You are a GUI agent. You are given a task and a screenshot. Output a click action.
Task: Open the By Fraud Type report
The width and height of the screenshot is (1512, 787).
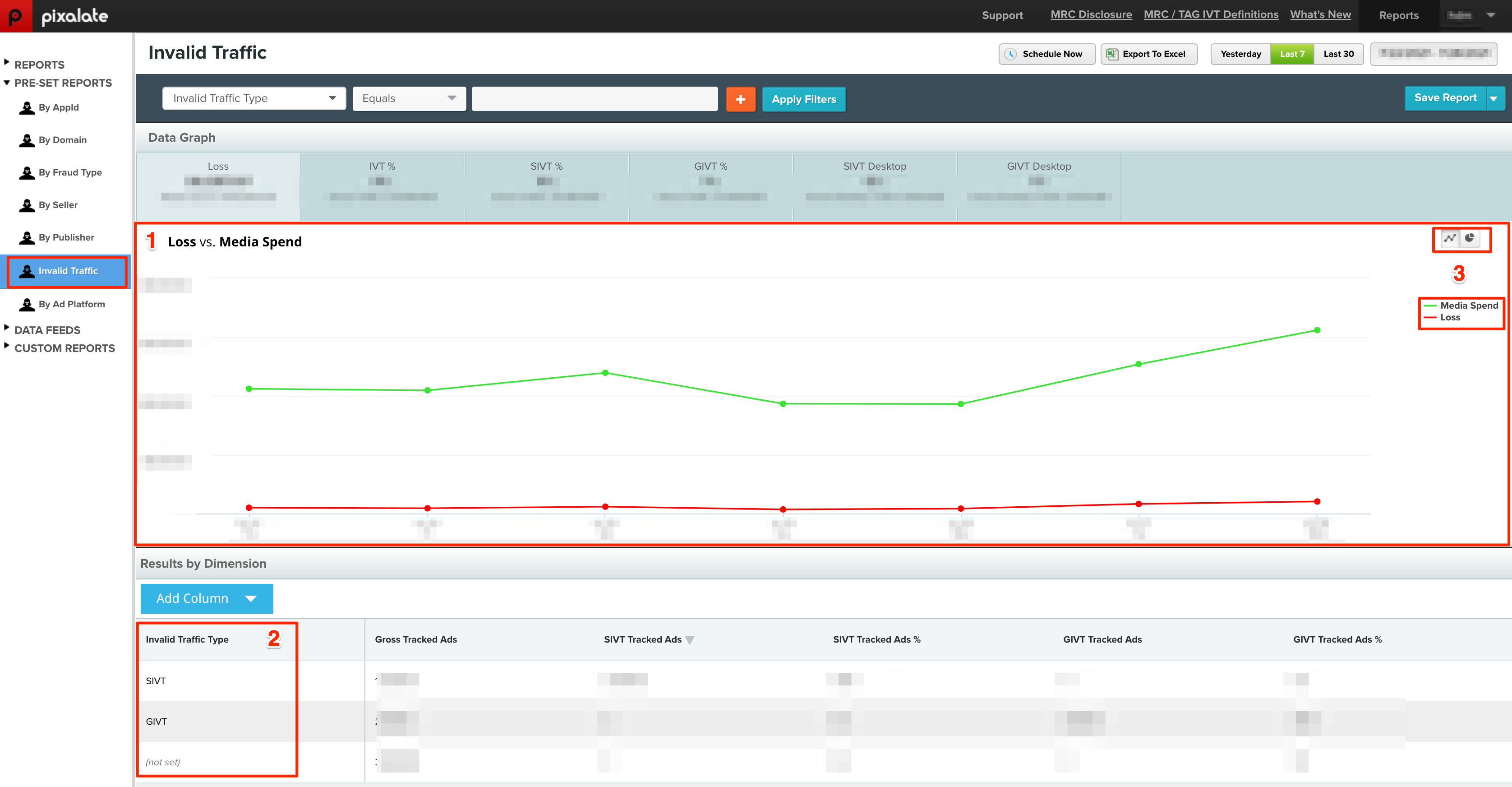click(70, 173)
